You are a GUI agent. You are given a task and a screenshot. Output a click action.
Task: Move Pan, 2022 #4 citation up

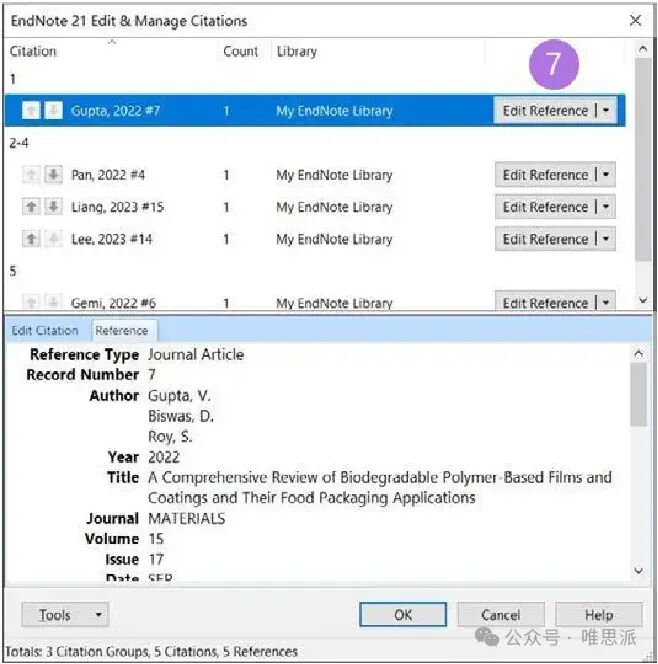pyautogui.click(x=31, y=174)
